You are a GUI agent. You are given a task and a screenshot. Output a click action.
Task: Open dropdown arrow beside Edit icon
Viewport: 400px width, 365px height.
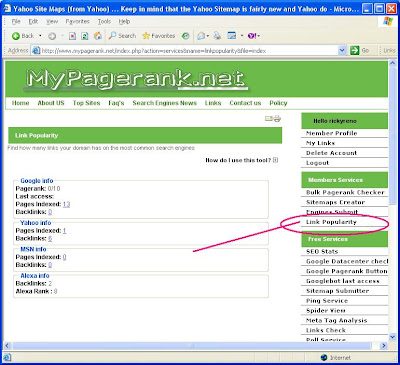(242, 36)
